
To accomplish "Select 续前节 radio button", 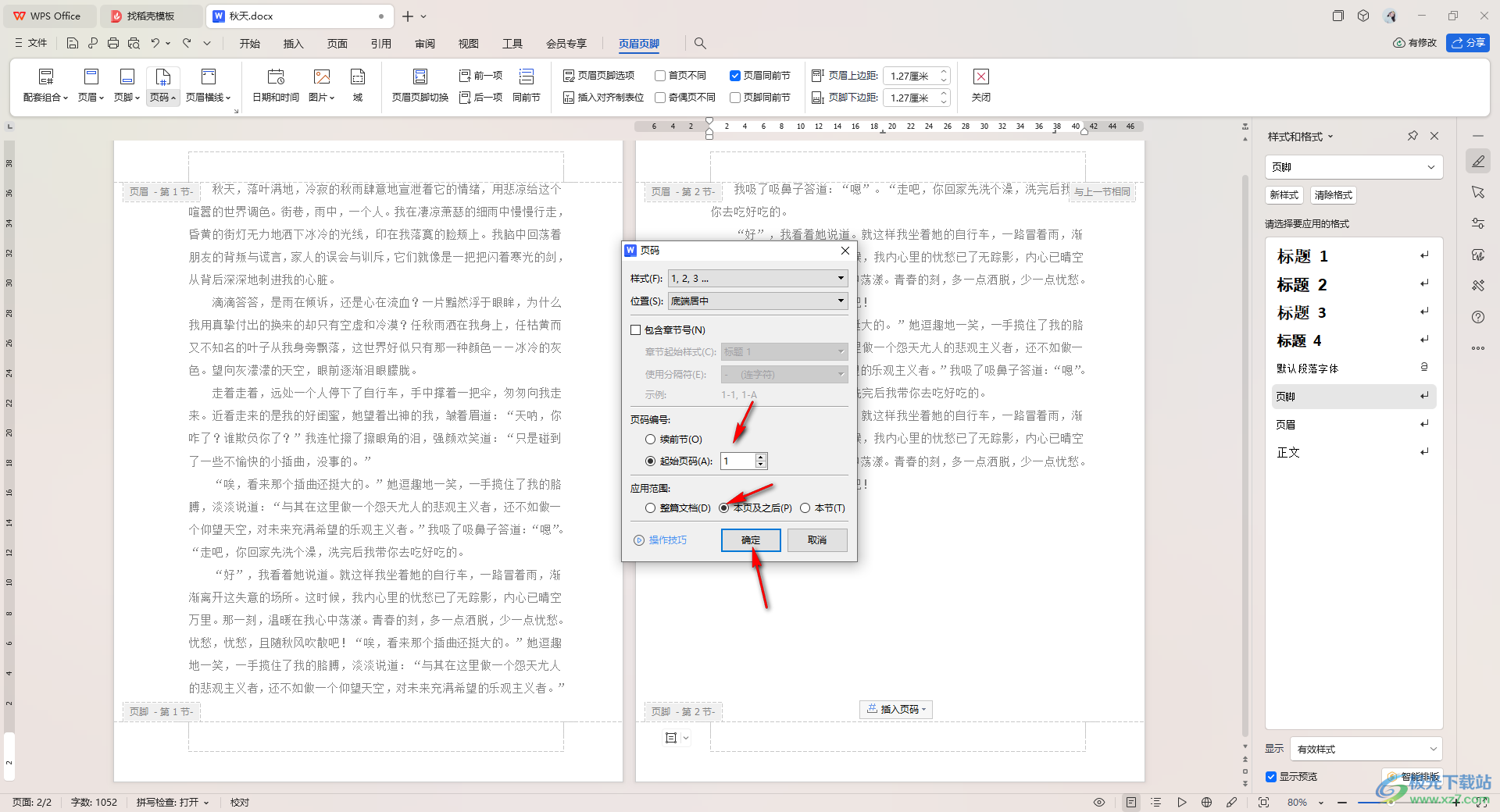I will click(x=650, y=440).
